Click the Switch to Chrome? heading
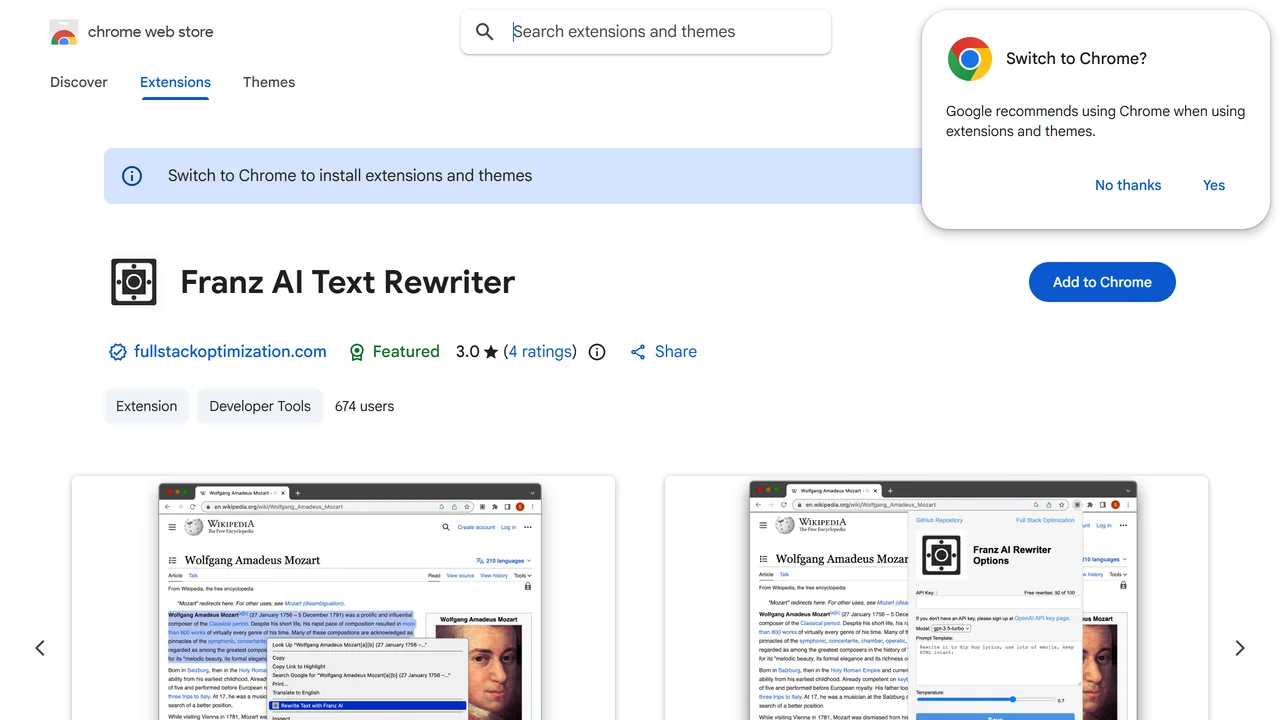The image size is (1280, 720). [1076, 59]
